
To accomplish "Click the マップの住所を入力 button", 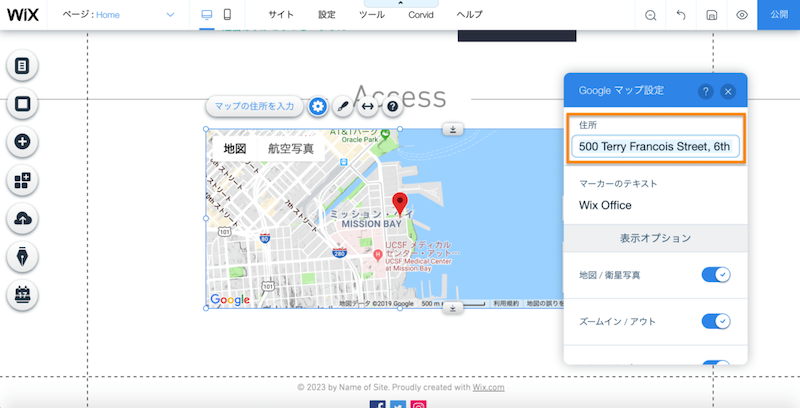I will [255, 107].
